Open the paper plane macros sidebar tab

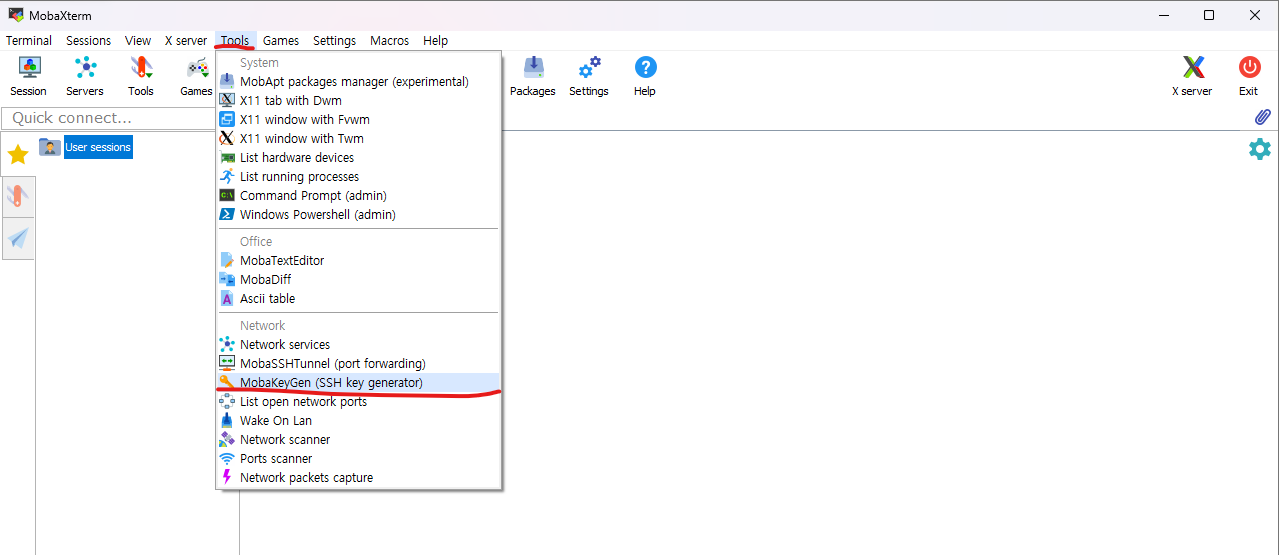(x=18, y=238)
